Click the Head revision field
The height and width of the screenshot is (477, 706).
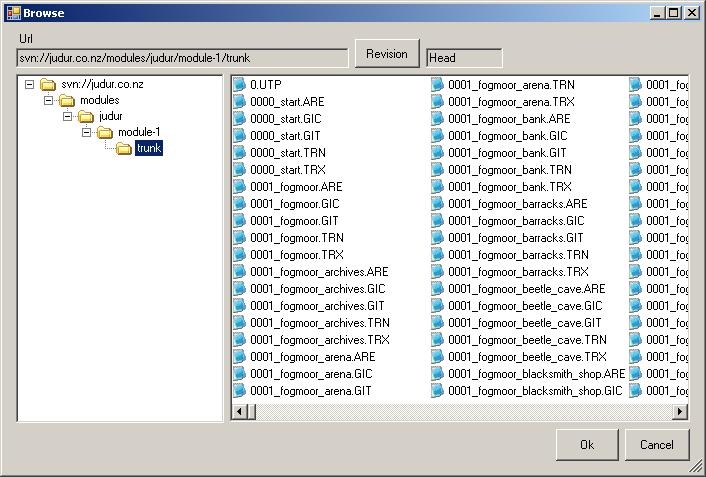(464, 58)
